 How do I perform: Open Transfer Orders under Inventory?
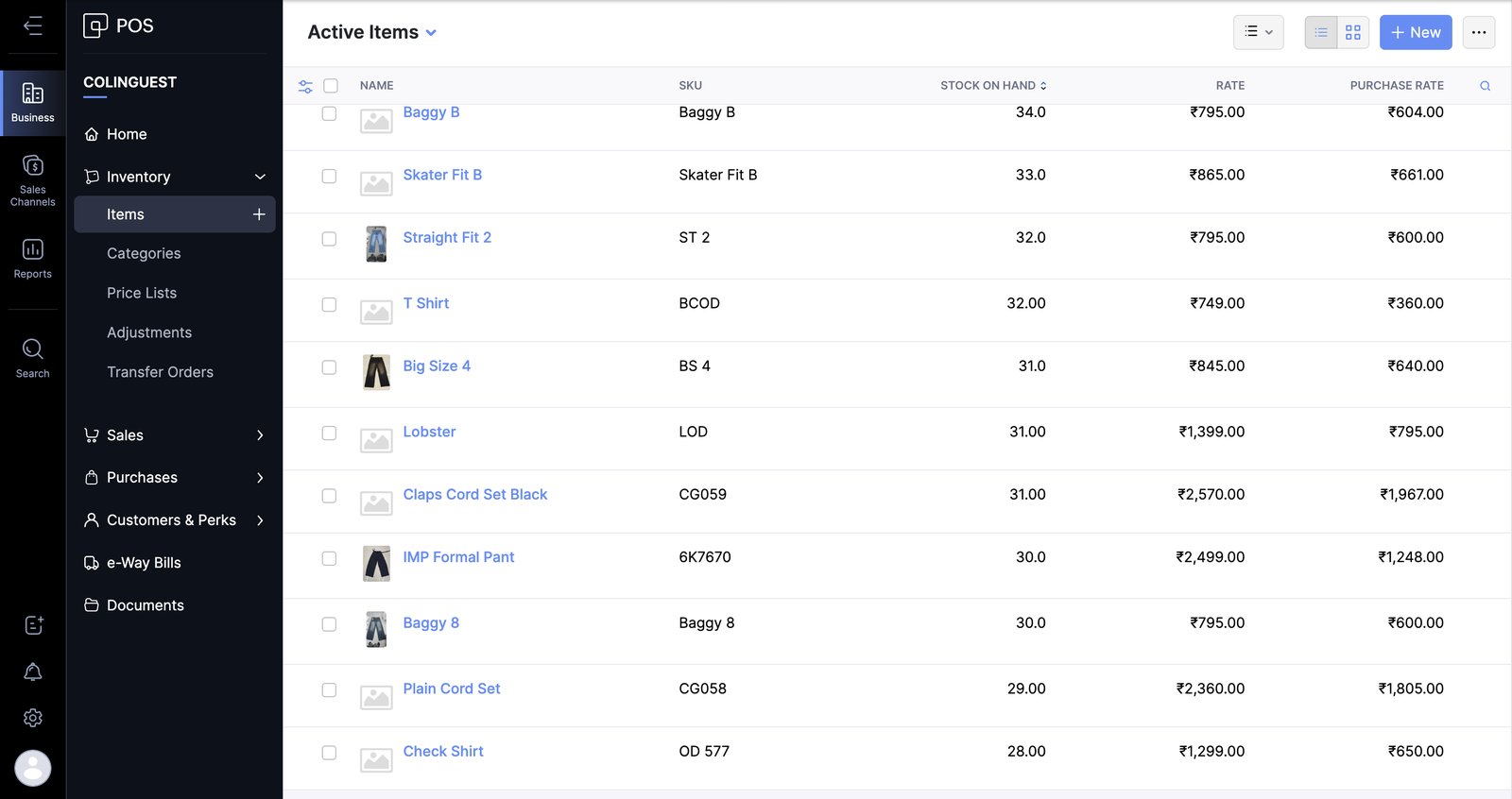(160, 372)
